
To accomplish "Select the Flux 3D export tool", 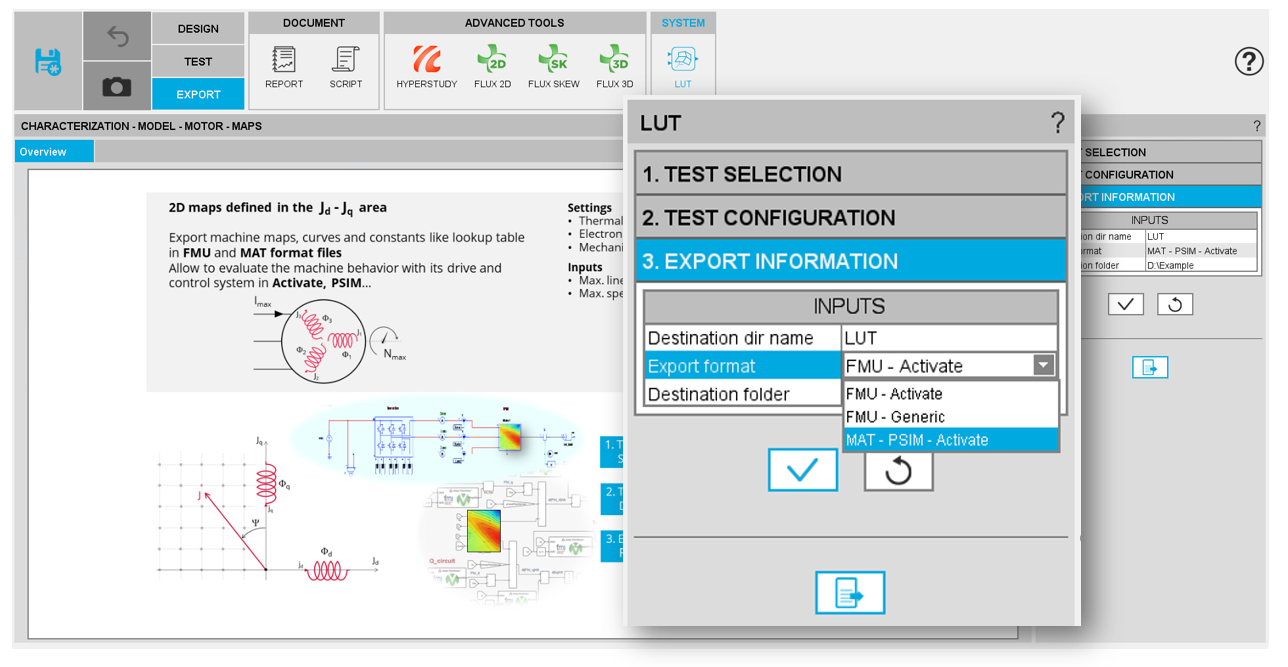I will 614,67.
